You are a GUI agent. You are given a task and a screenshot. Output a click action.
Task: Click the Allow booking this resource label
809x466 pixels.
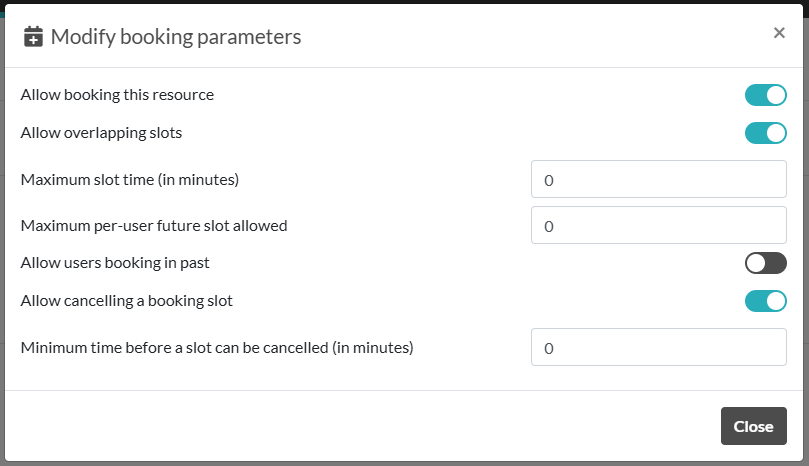[117, 95]
